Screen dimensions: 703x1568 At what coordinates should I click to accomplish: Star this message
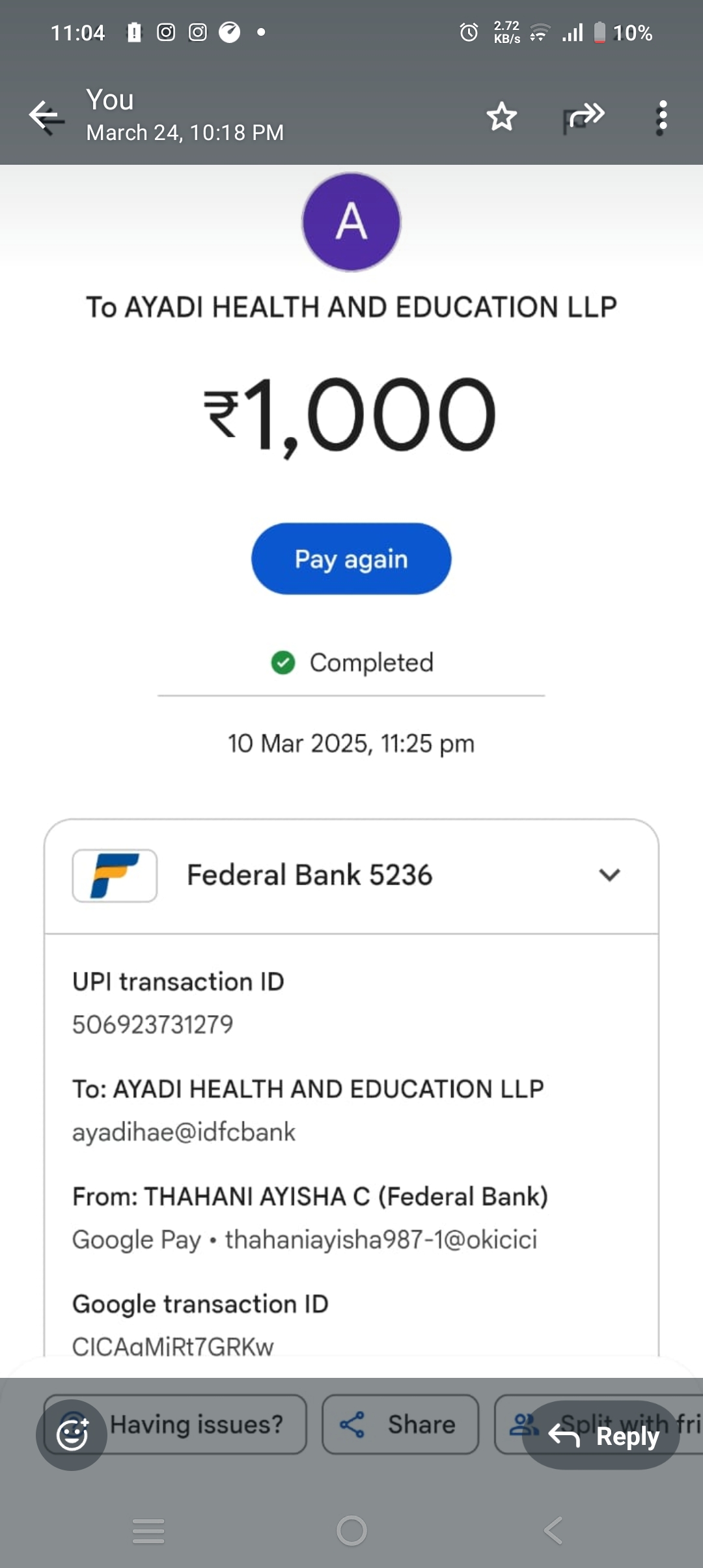click(x=501, y=117)
